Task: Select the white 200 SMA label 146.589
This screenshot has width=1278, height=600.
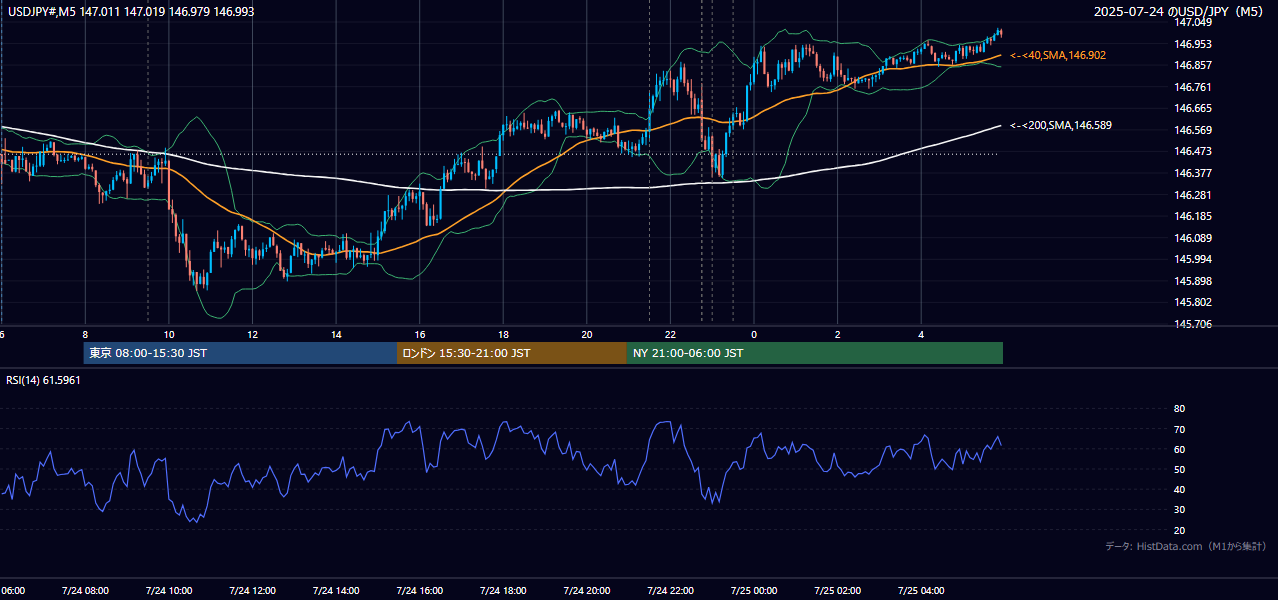Action: (1061, 125)
